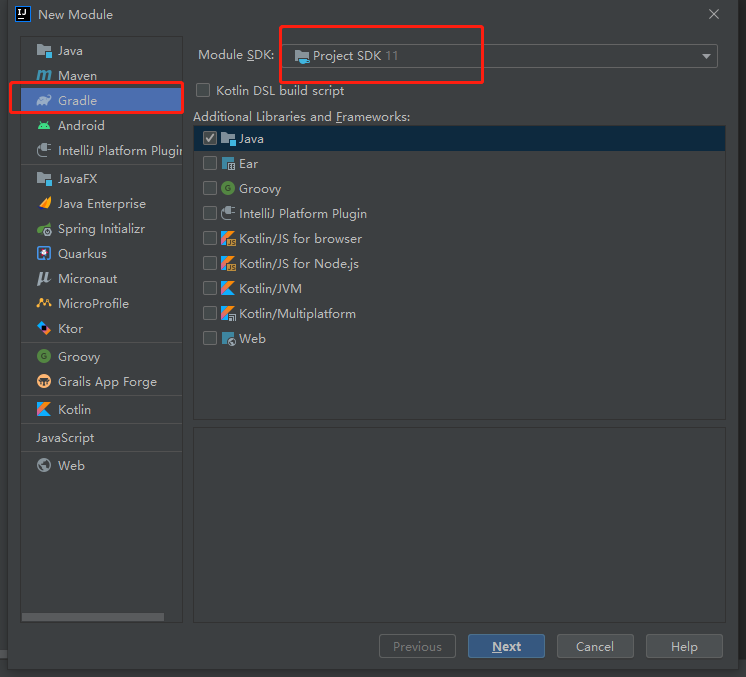Screen dimensions: 746x677
Task: Select Quarkus module type
Action: [101, 254]
